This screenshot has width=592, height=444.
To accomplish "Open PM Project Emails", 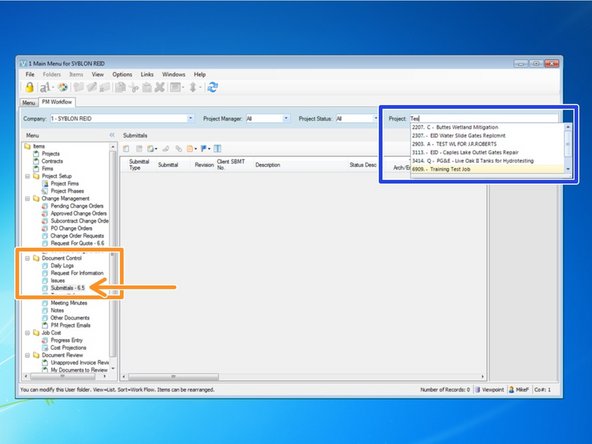I will pos(70,325).
